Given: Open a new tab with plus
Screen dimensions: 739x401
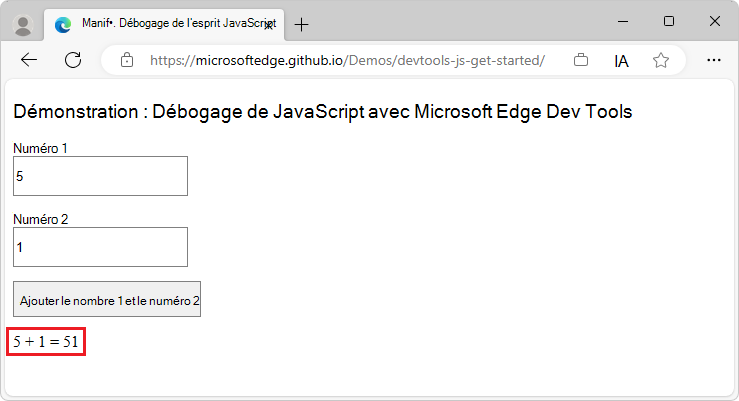Looking at the screenshot, I should tap(301, 25).
